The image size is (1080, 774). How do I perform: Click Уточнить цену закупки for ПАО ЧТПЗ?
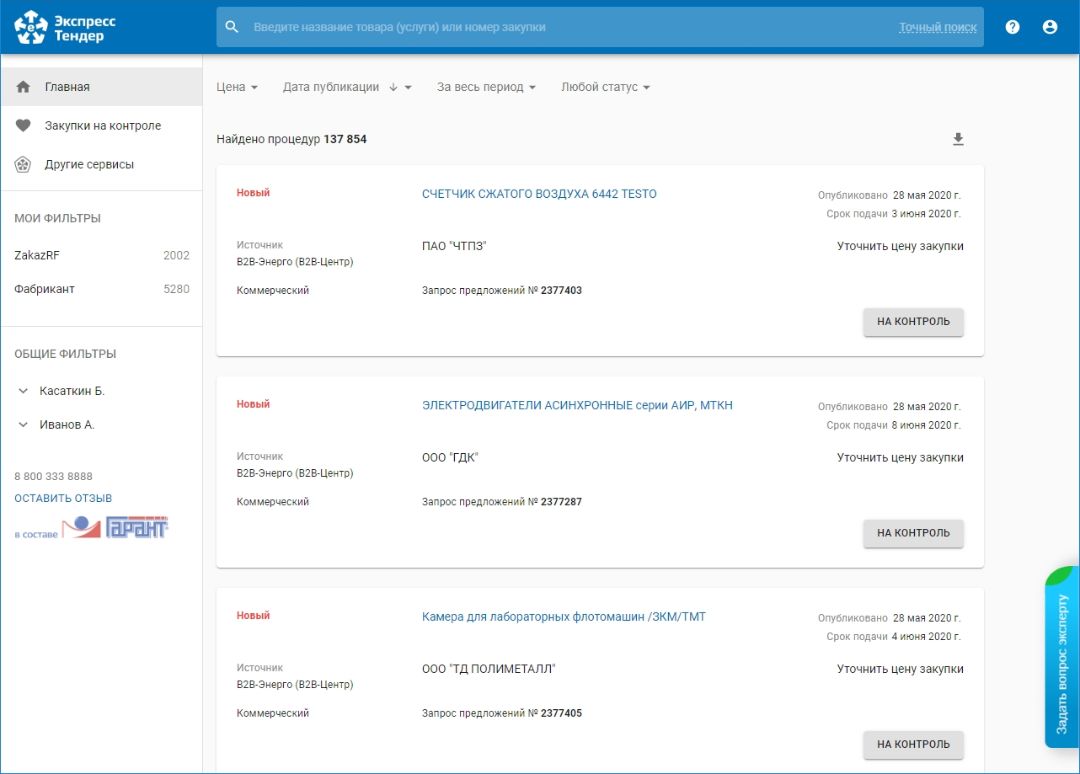(900, 247)
